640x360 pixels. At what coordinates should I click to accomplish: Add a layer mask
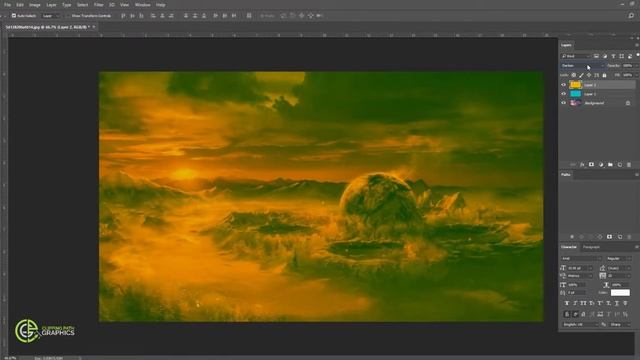[591, 164]
